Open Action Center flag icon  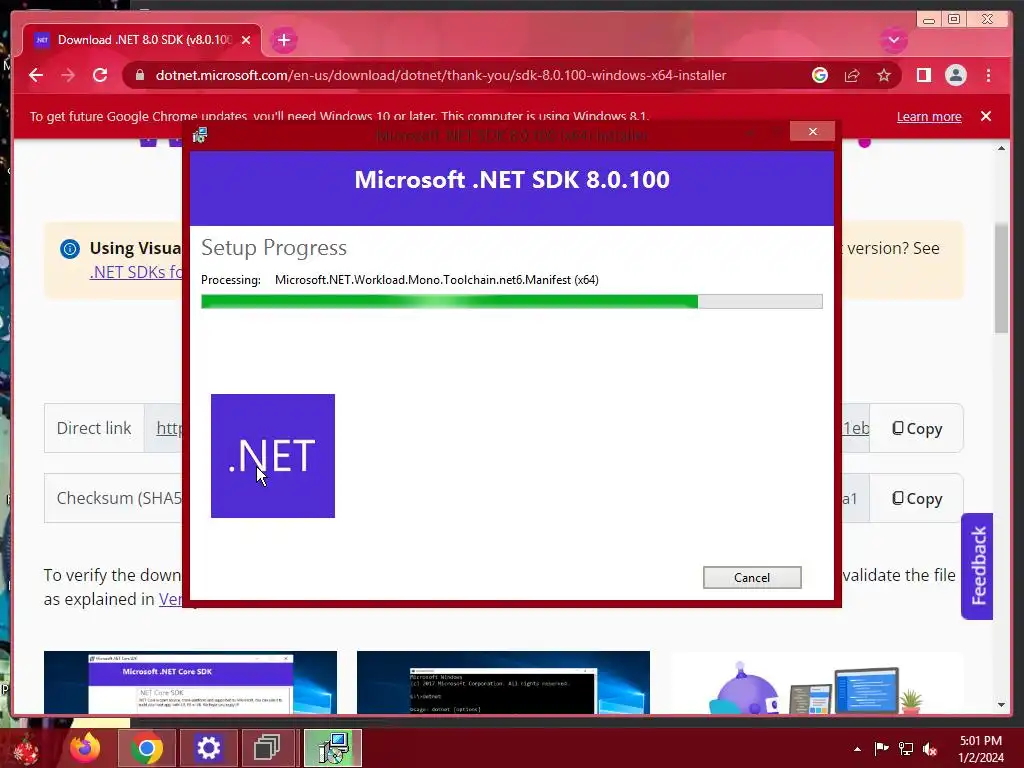tap(881, 748)
